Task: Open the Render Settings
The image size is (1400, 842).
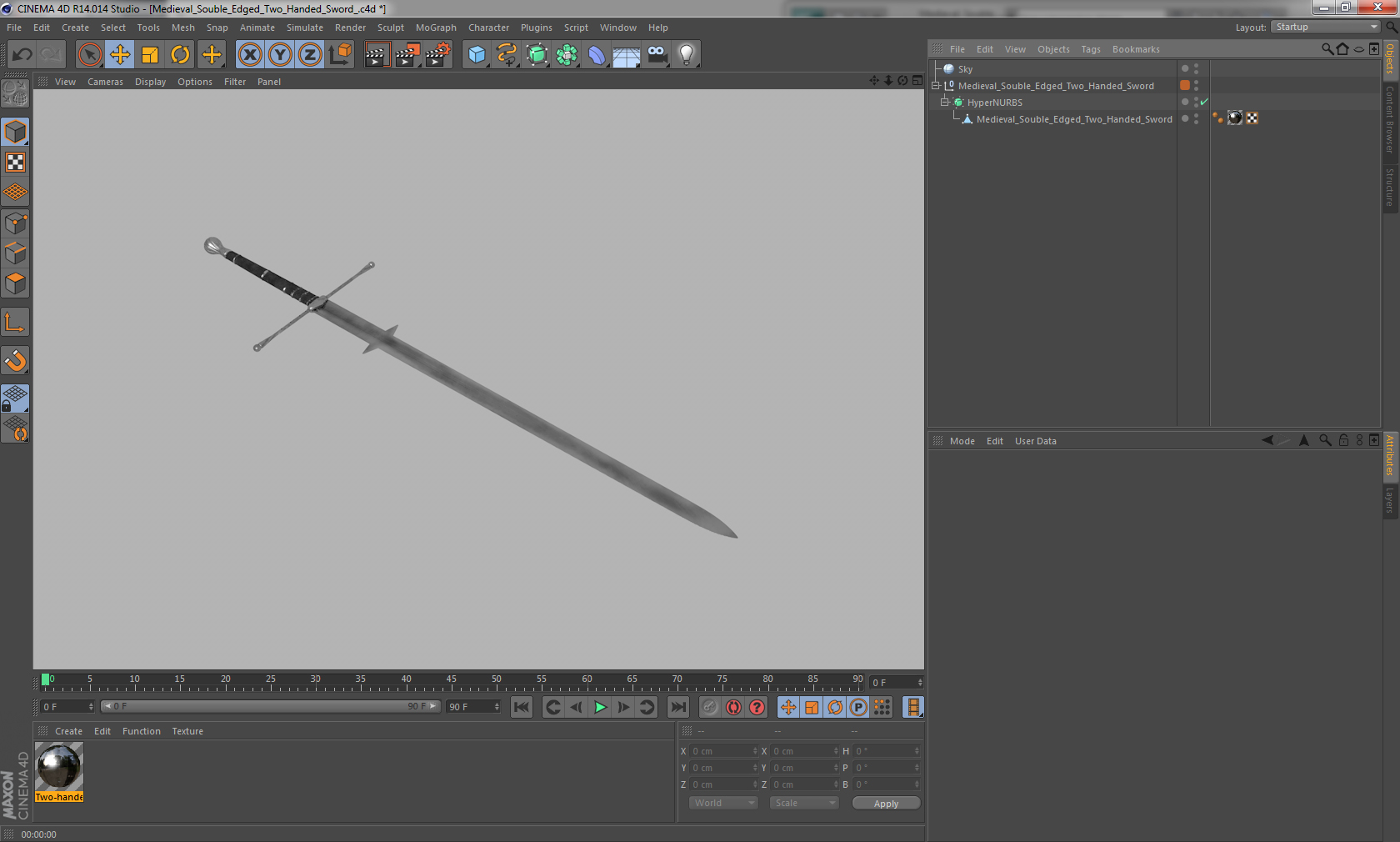Action: pyautogui.click(x=437, y=55)
